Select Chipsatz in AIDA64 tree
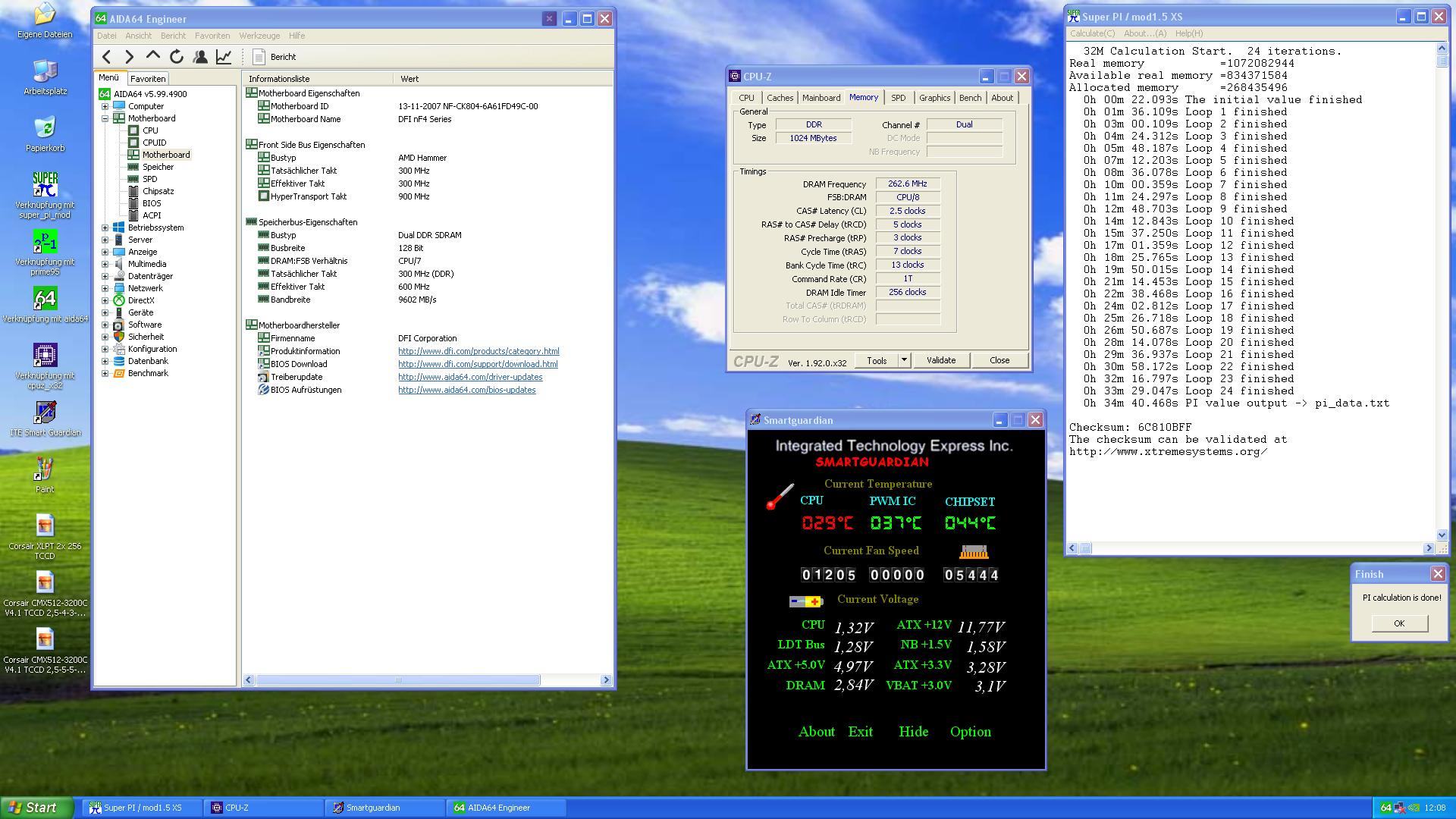 [158, 191]
